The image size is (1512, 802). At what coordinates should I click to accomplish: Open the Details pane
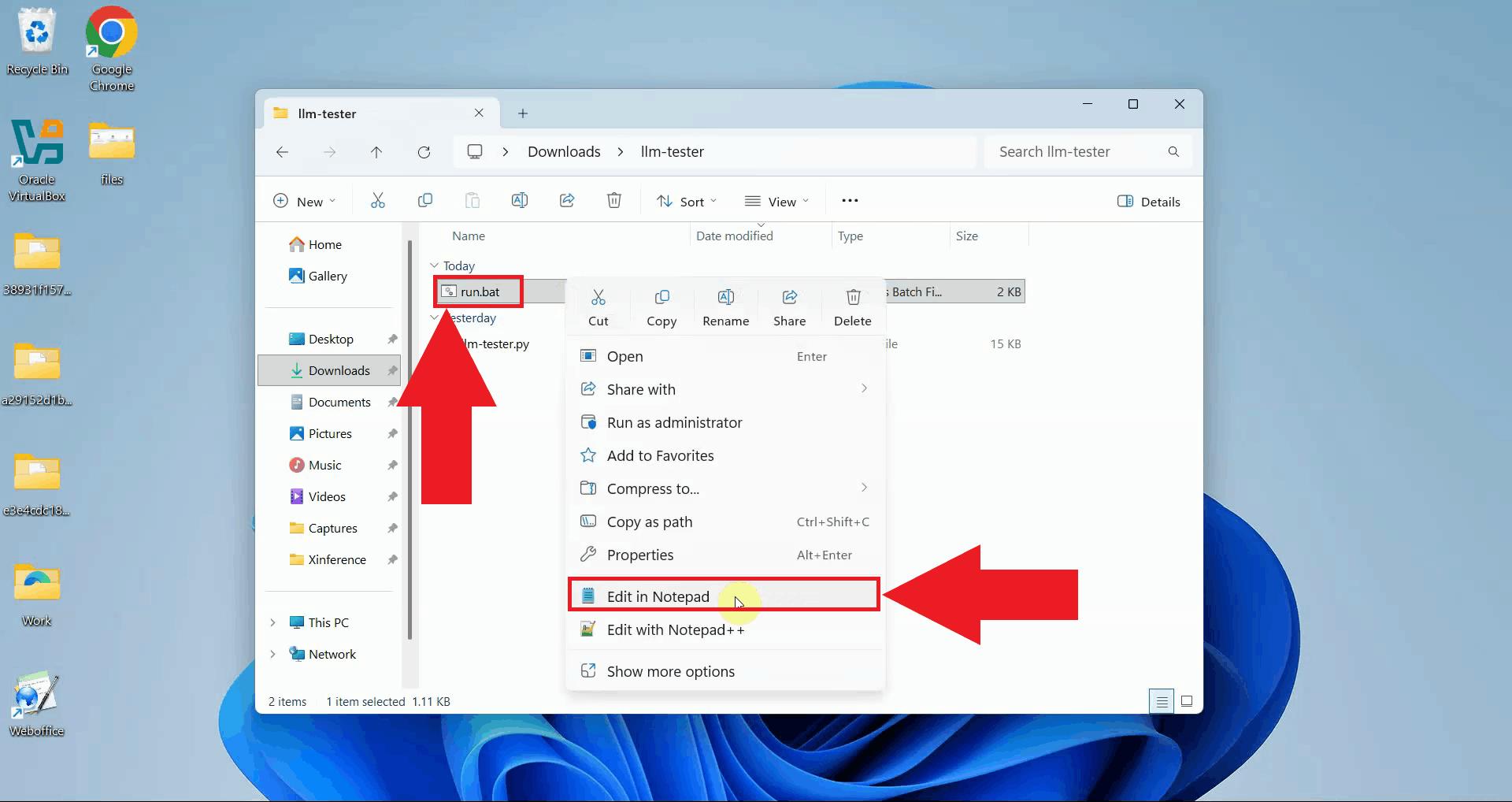pyautogui.click(x=1148, y=201)
